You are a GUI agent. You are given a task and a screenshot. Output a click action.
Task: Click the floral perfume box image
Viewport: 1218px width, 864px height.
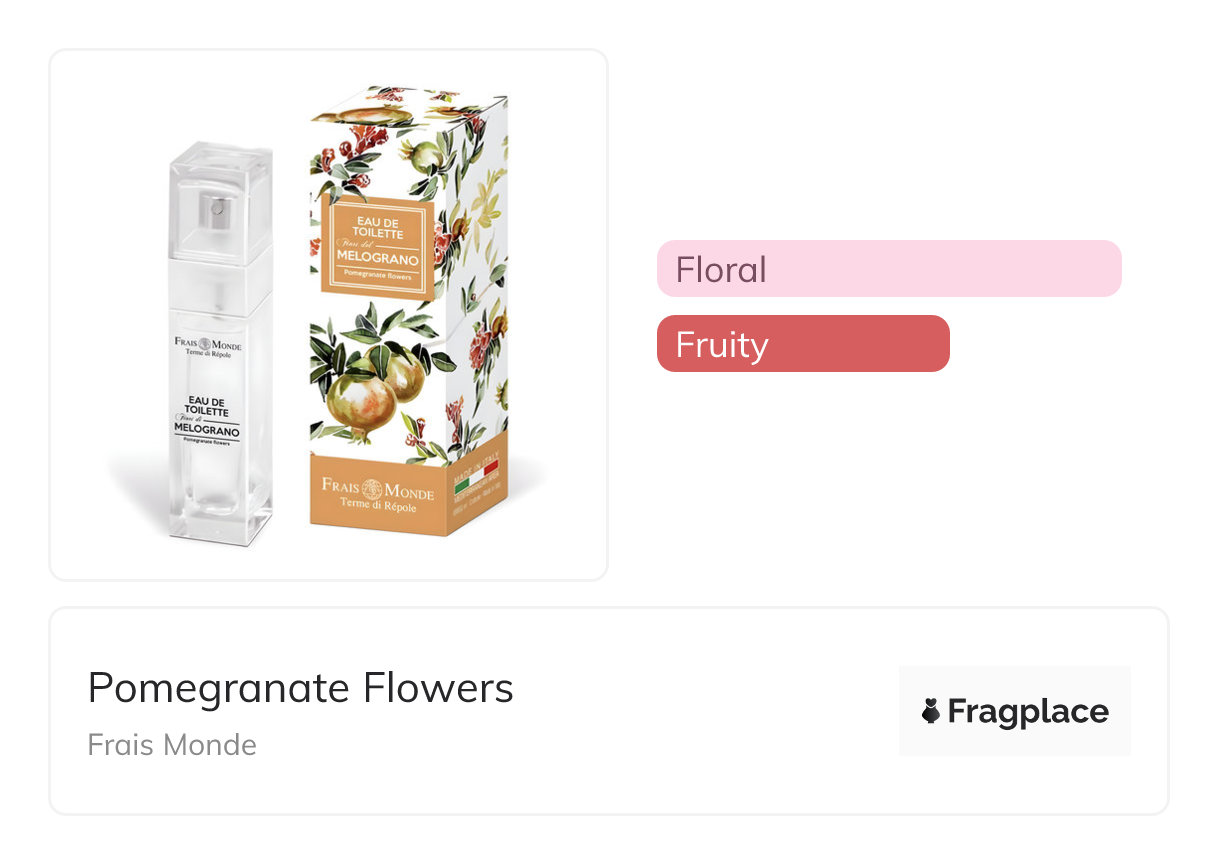[408, 310]
